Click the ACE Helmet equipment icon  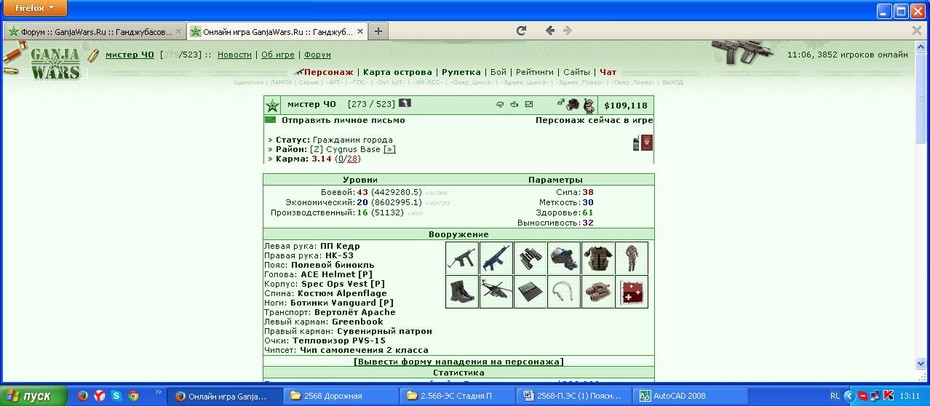coord(564,258)
